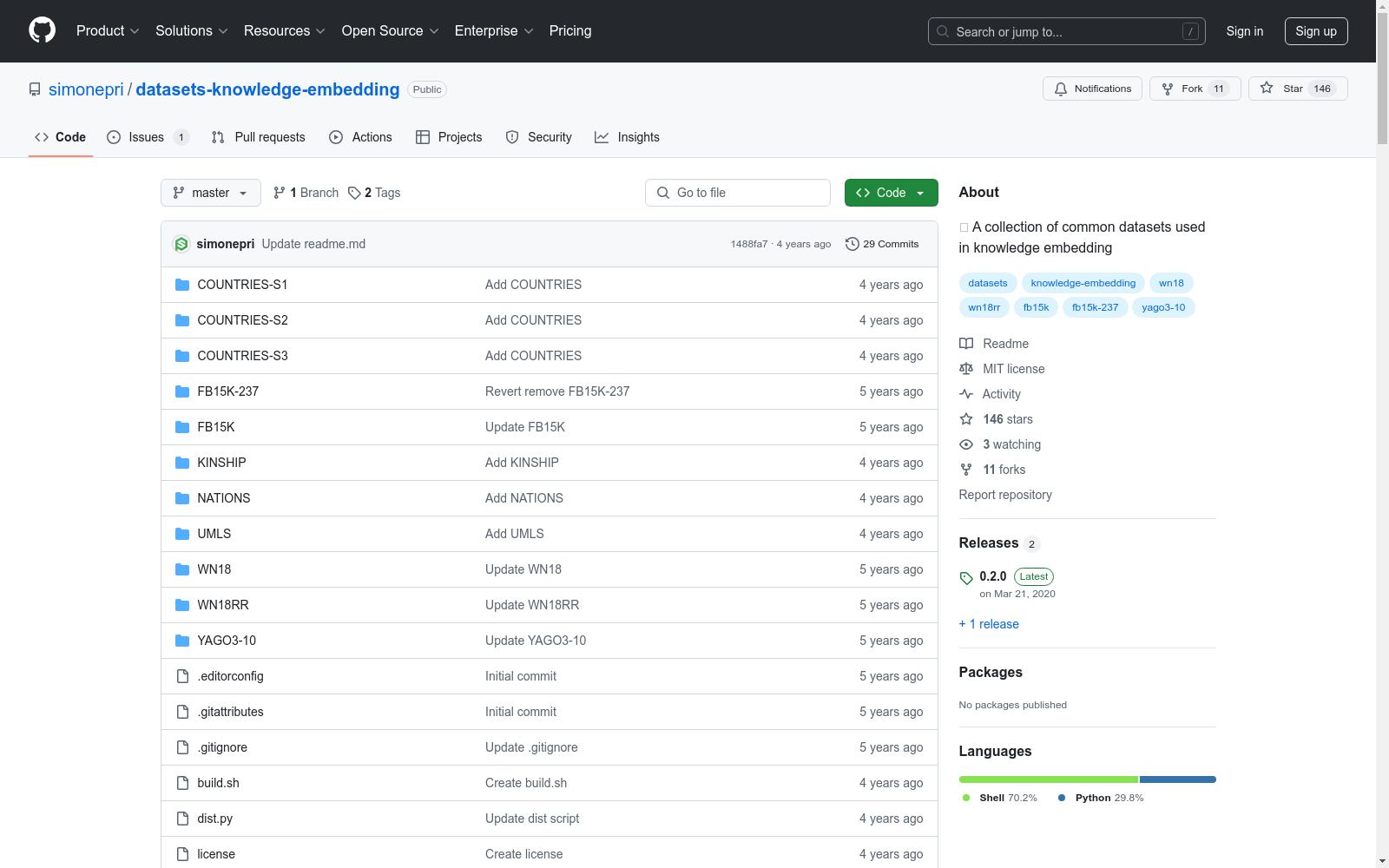Open the NATIONS folder

click(224, 498)
